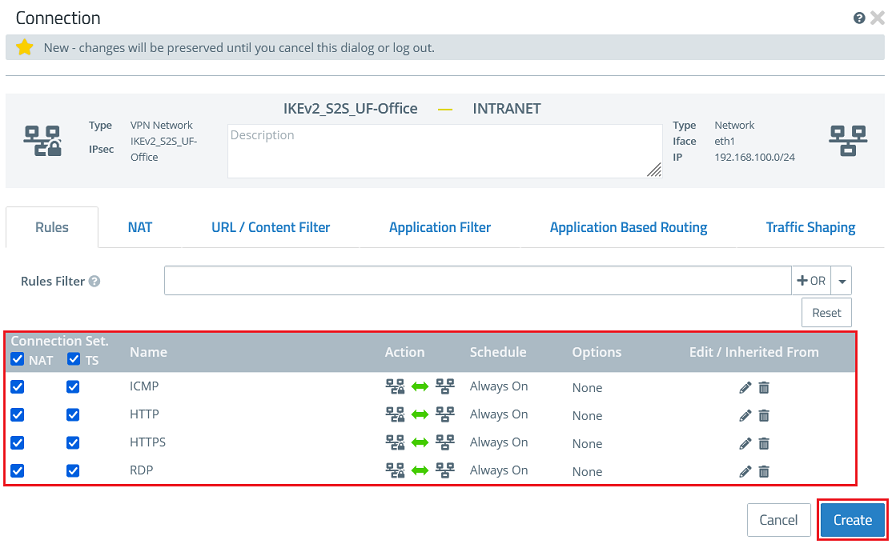The image size is (892, 544).
Task: Click the +OR filter button
Action: coord(811,281)
